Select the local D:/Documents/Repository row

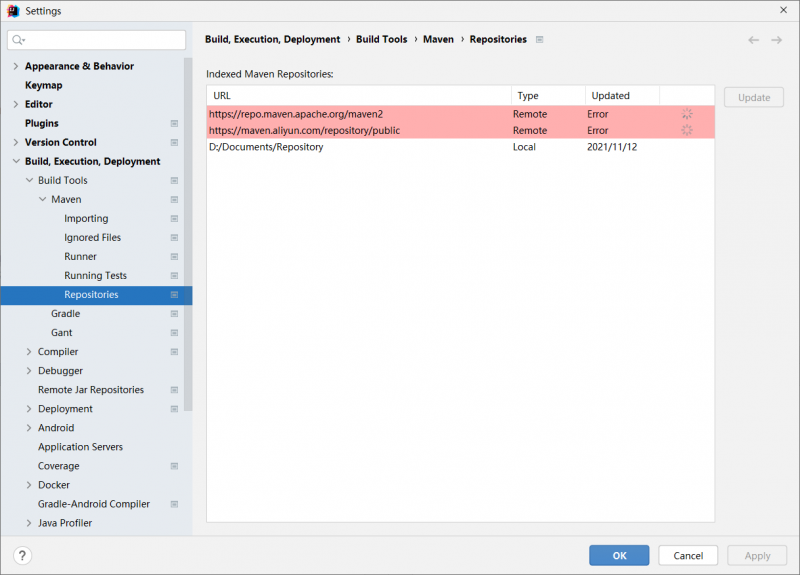pos(265,147)
